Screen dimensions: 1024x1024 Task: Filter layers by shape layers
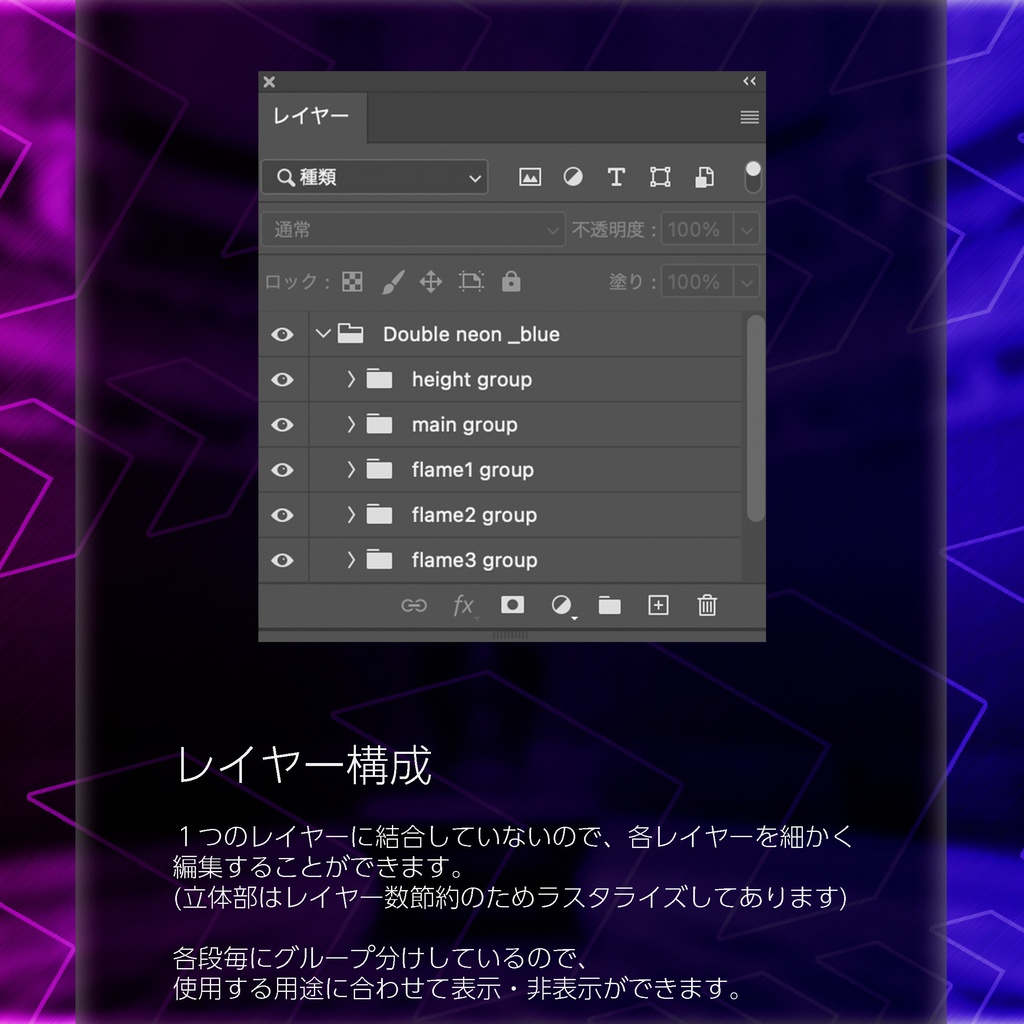click(x=660, y=177)
